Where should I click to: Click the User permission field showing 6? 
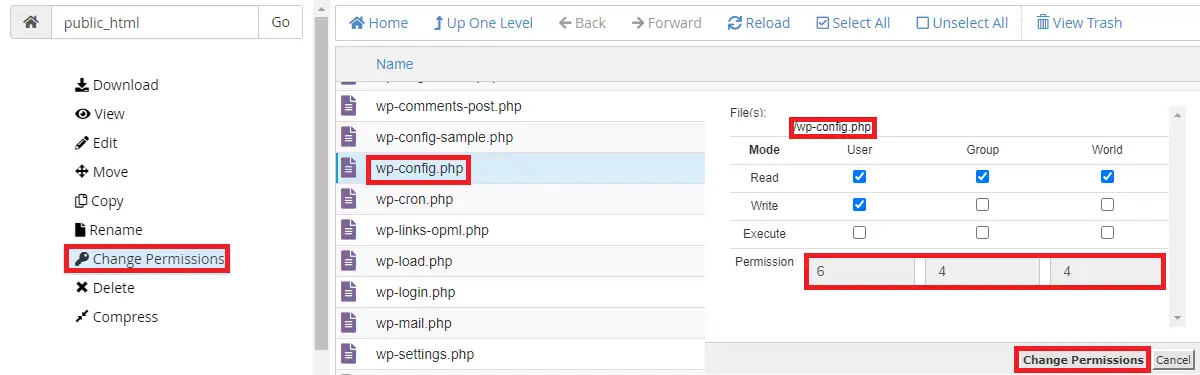(x=862, y=272)
